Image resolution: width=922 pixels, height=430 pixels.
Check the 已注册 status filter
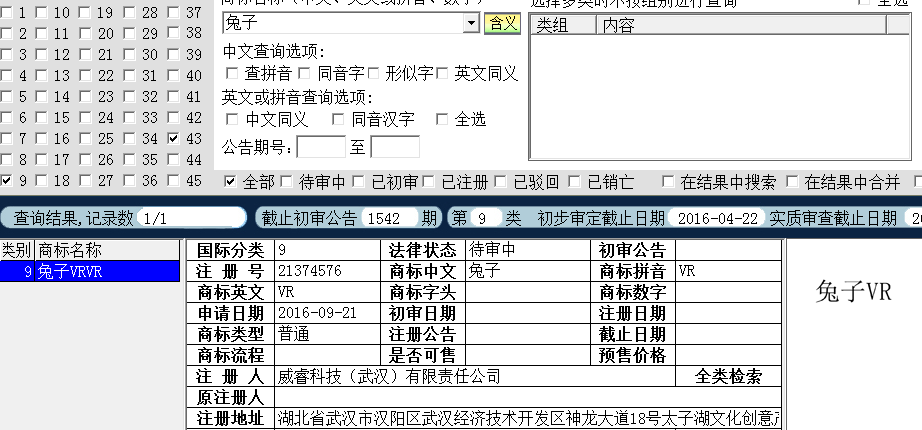(429, 182)
